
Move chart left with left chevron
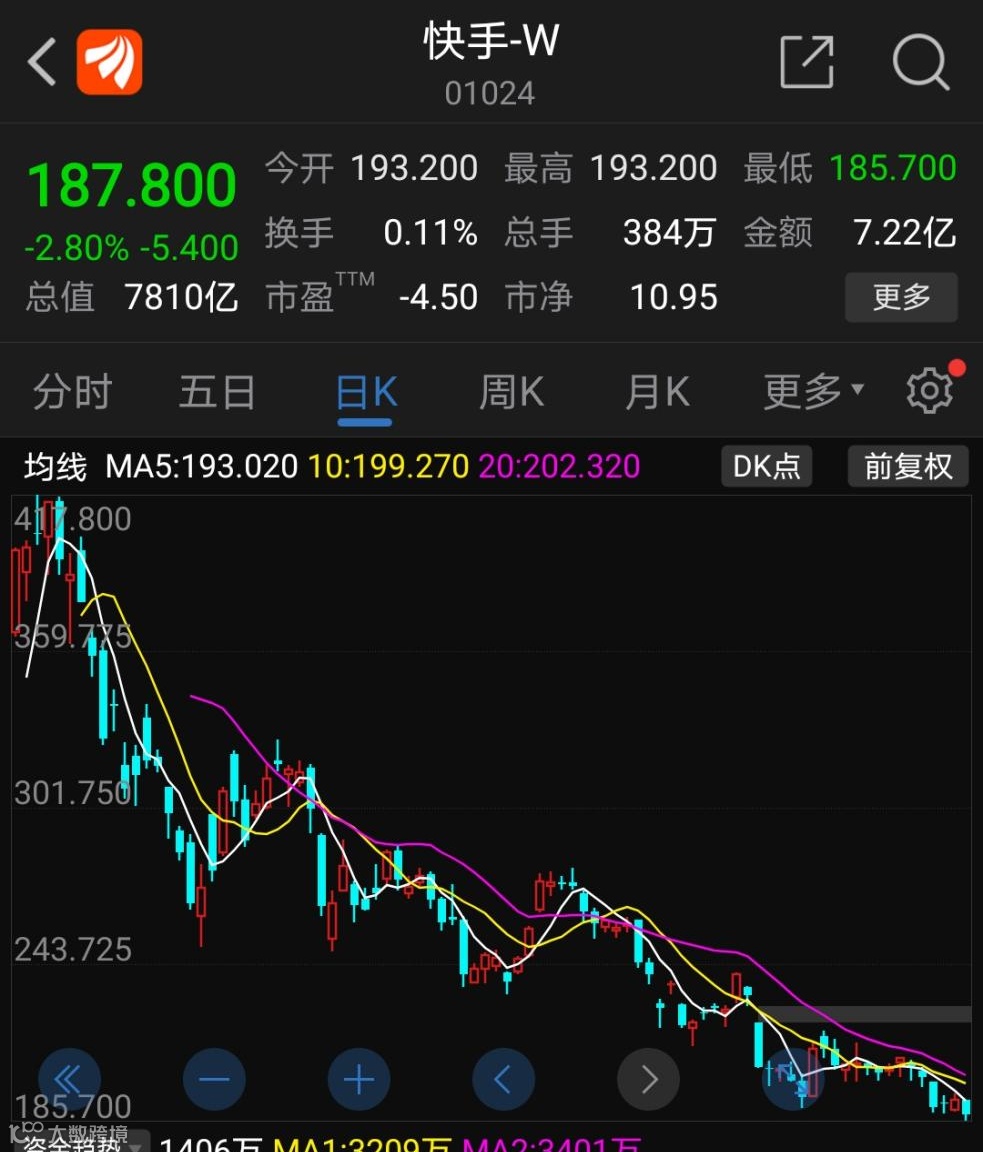(503, 1079)
